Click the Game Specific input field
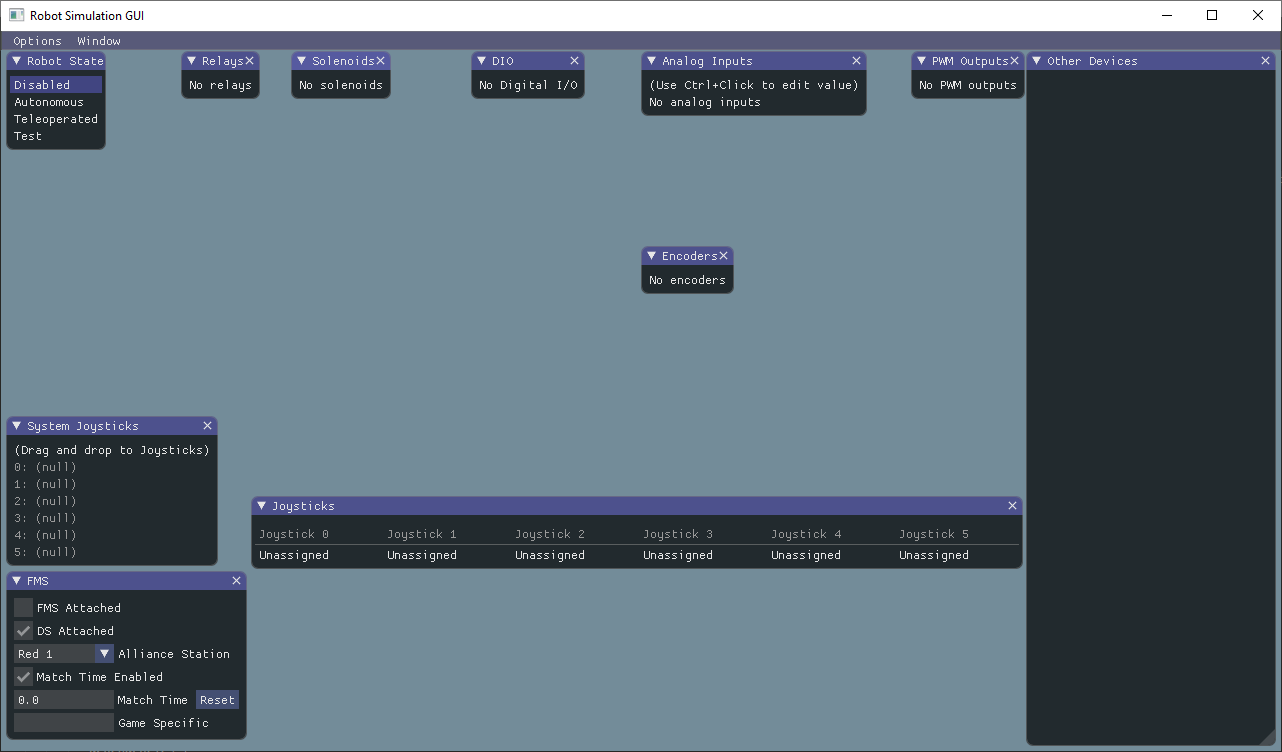The height and width of the screenshot is (752, 1282). [x=63, y=722]
